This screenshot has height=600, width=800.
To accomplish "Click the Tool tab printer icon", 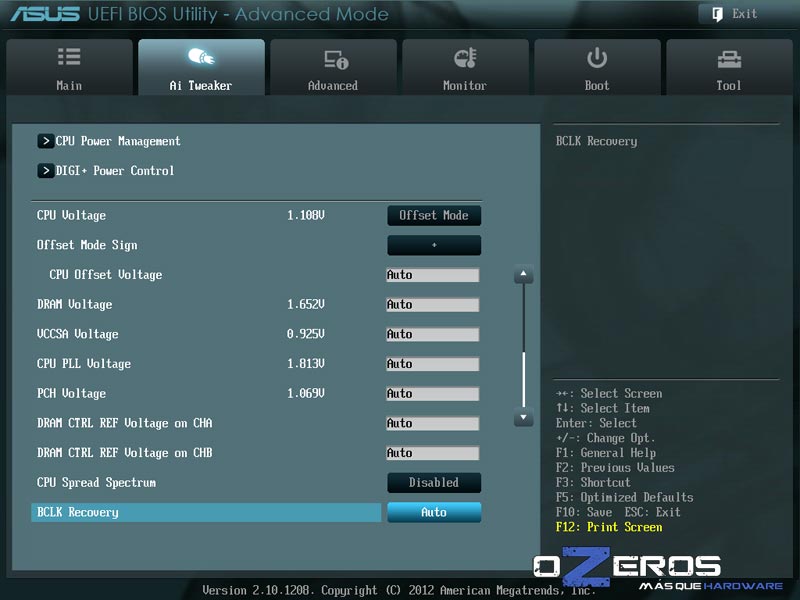I will point(729,59).
